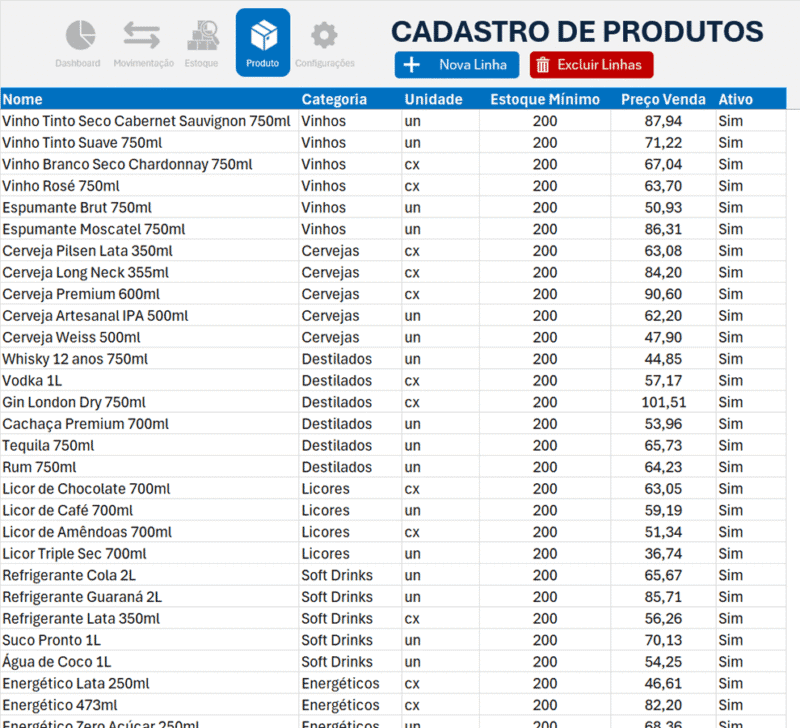Select price cell 36,74 for Licor Triple Sec

(663, 554)
